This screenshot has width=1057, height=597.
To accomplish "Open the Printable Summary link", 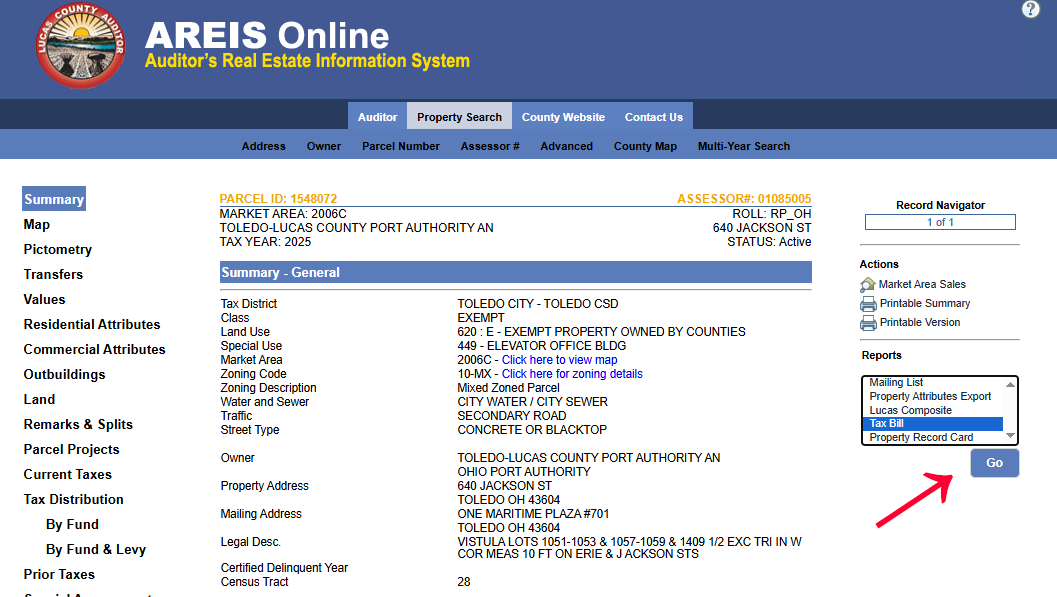I will pyautogui.click(x=925, y=303).
